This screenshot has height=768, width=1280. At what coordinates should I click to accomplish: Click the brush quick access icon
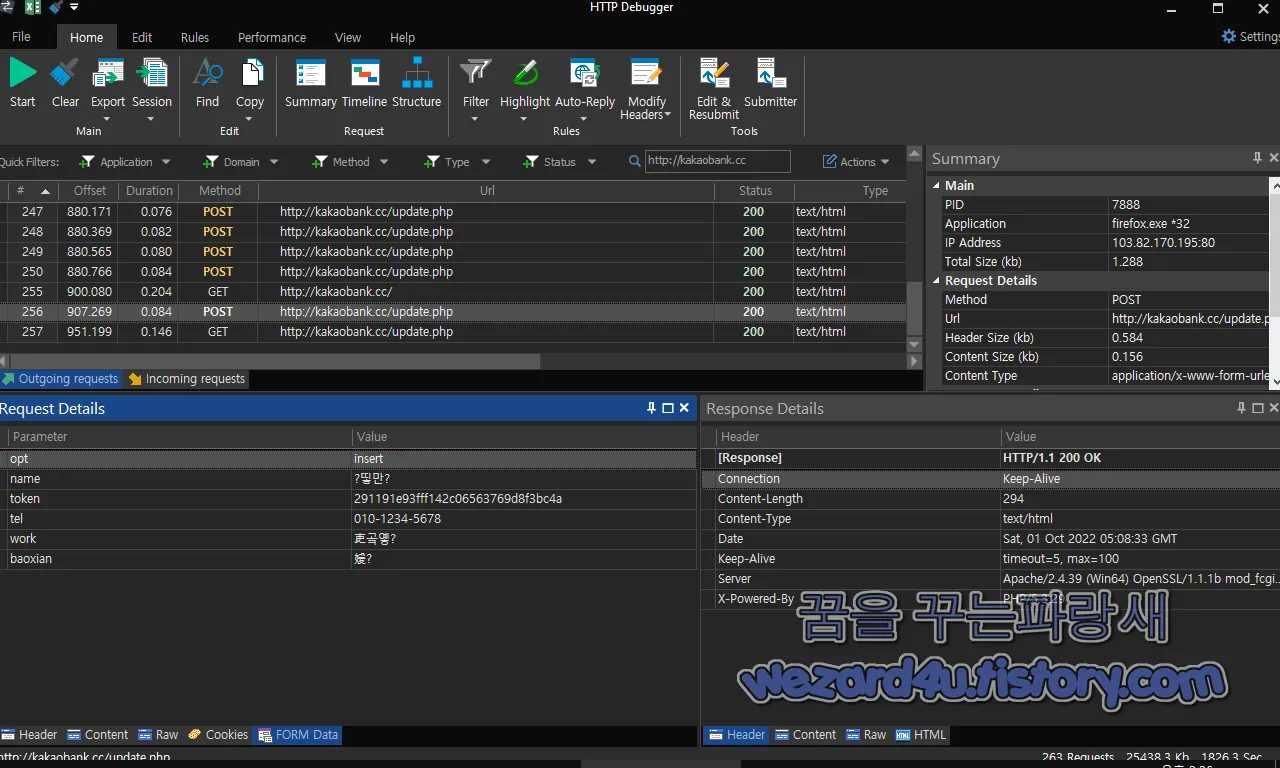[55, 8]
